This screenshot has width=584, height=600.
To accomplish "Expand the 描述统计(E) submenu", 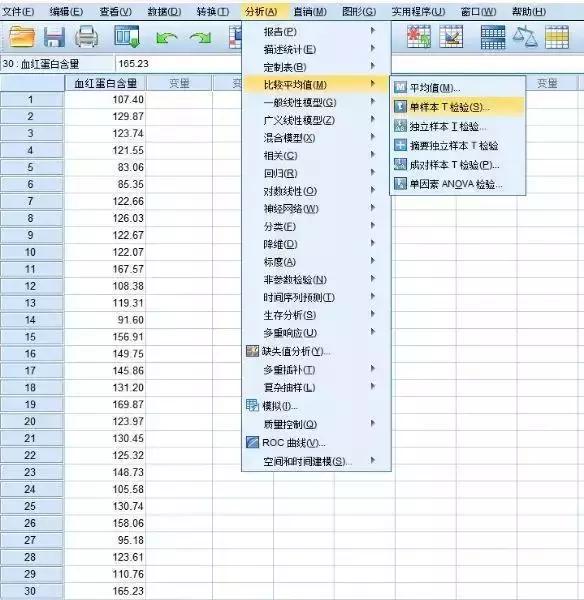I will (316, 49).
